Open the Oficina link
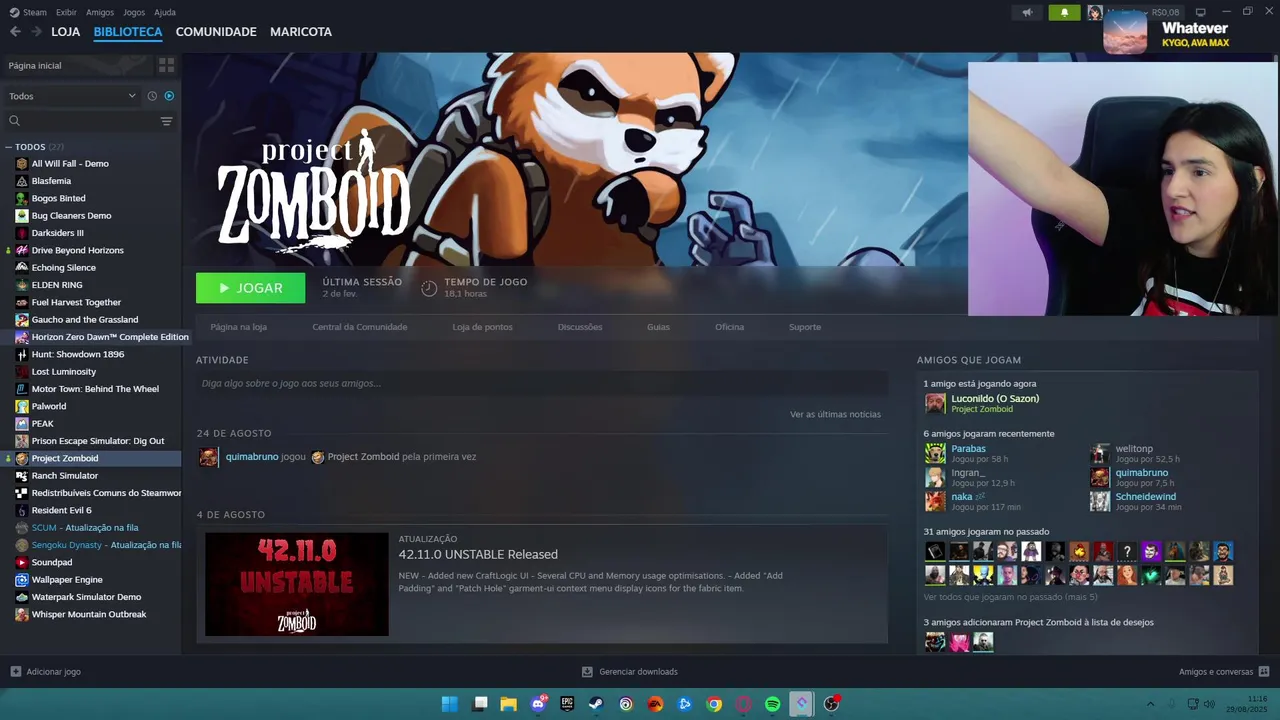The width and height of the screenshot is (1280, 720). coord(729,327)
